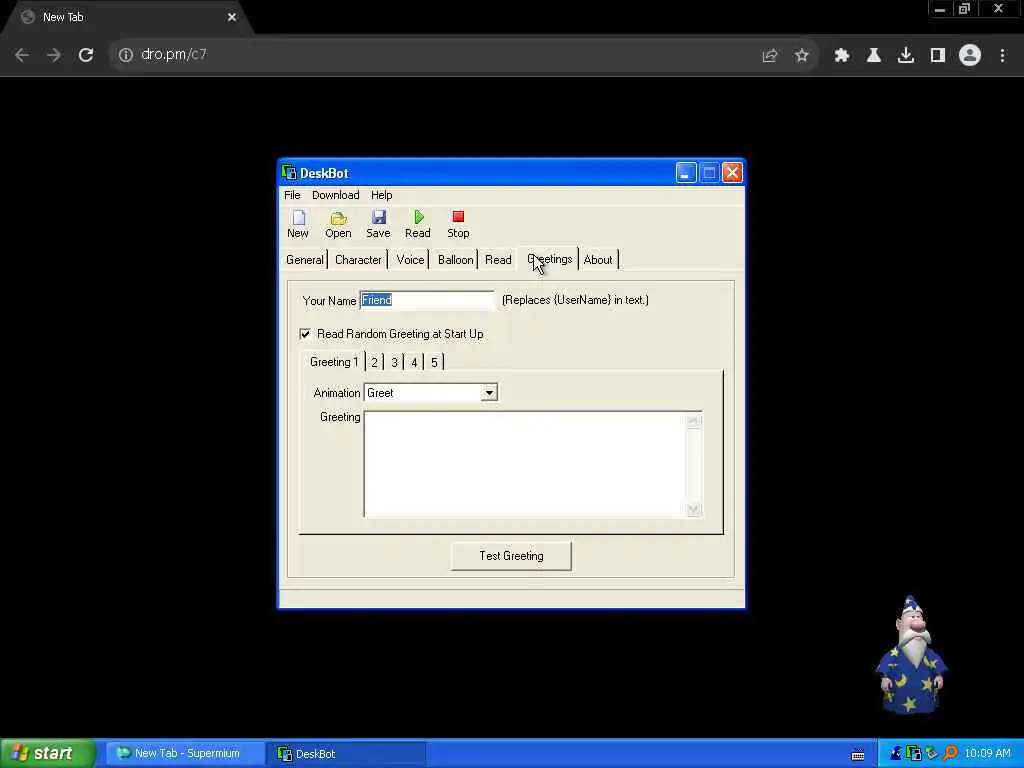Switch to New Tab - Supermium taskbar item
The height and width of the screenshot is (768, 1024).
(183, 754)
